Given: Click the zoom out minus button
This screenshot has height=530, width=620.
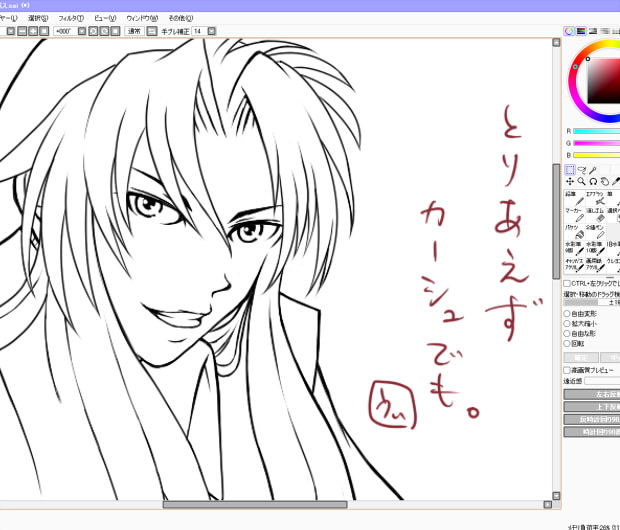Looking at the screenshot, I should click(x=22, y=31).
